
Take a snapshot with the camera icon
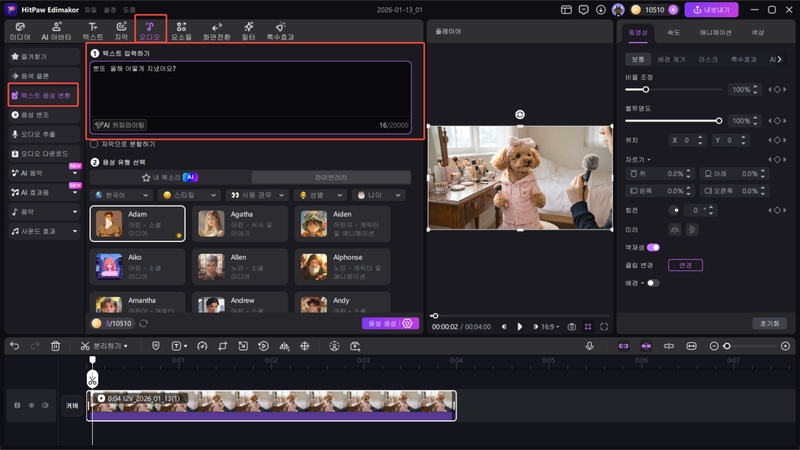click(x=572, y=326)
